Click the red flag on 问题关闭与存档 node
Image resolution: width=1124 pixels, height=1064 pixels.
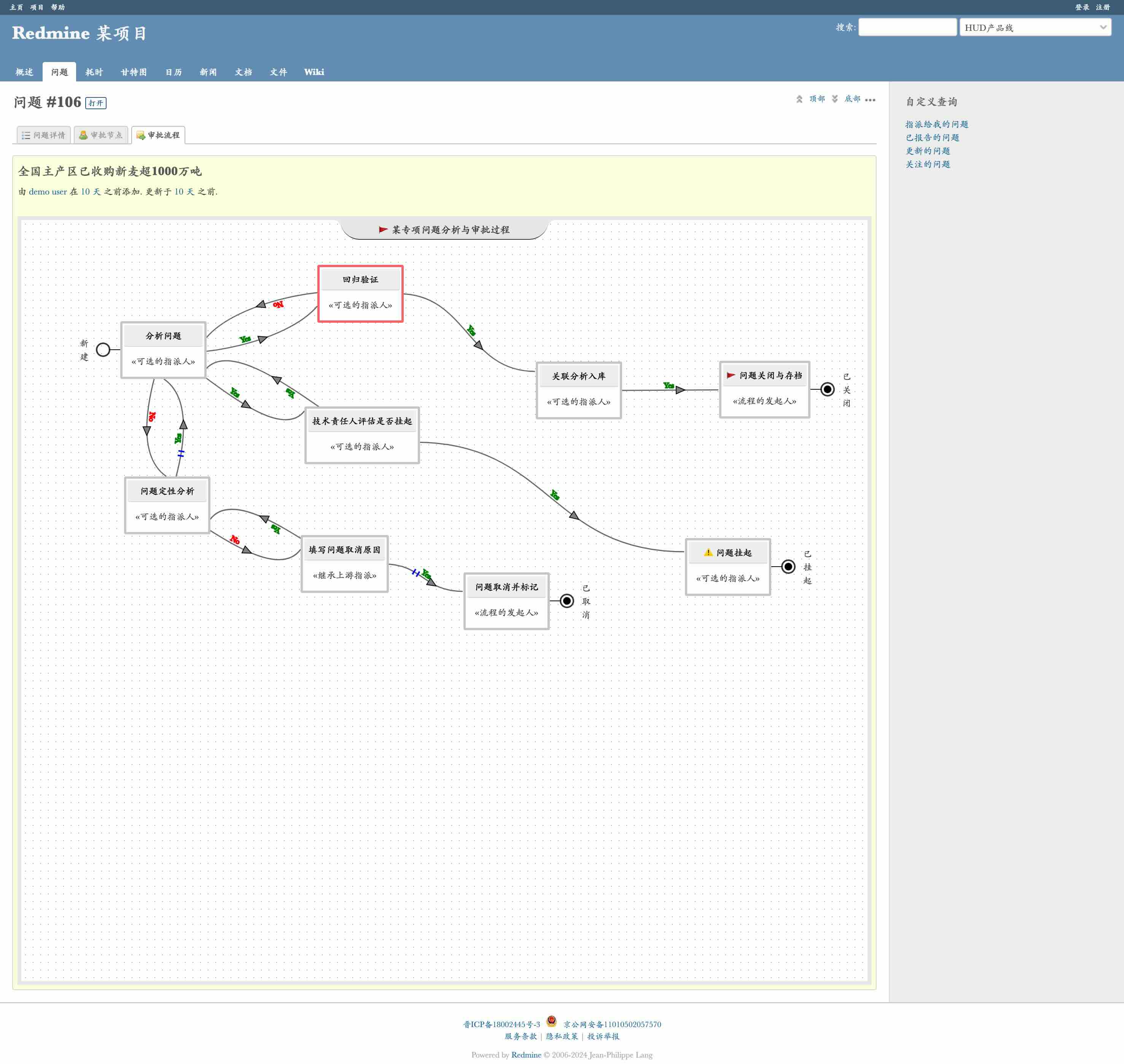pos(731,375)
